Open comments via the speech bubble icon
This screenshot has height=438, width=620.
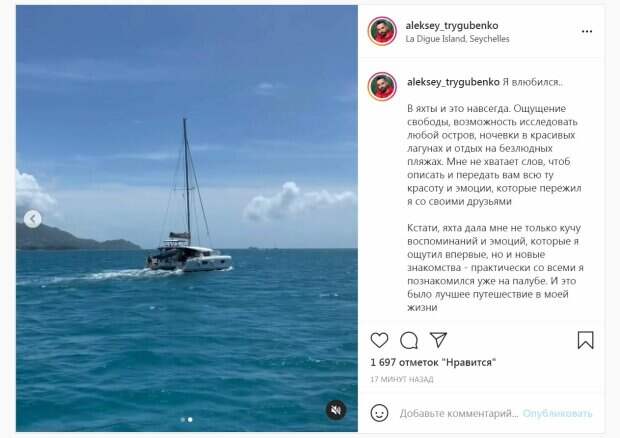pos(409,340)
